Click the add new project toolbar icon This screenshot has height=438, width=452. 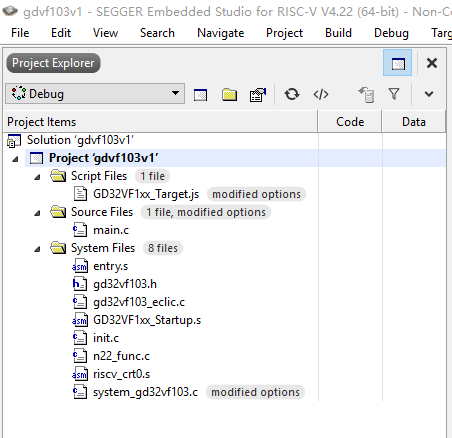[200, 95]
